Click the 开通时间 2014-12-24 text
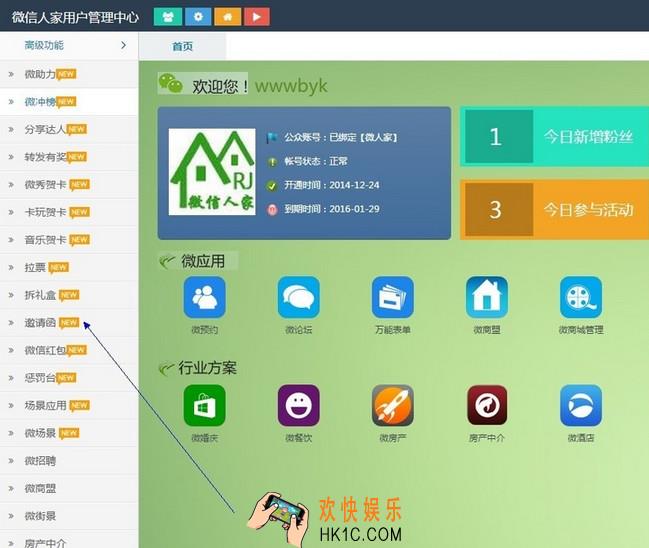The width and height of the screenshot is (649, 548). (x=332, y=185)
